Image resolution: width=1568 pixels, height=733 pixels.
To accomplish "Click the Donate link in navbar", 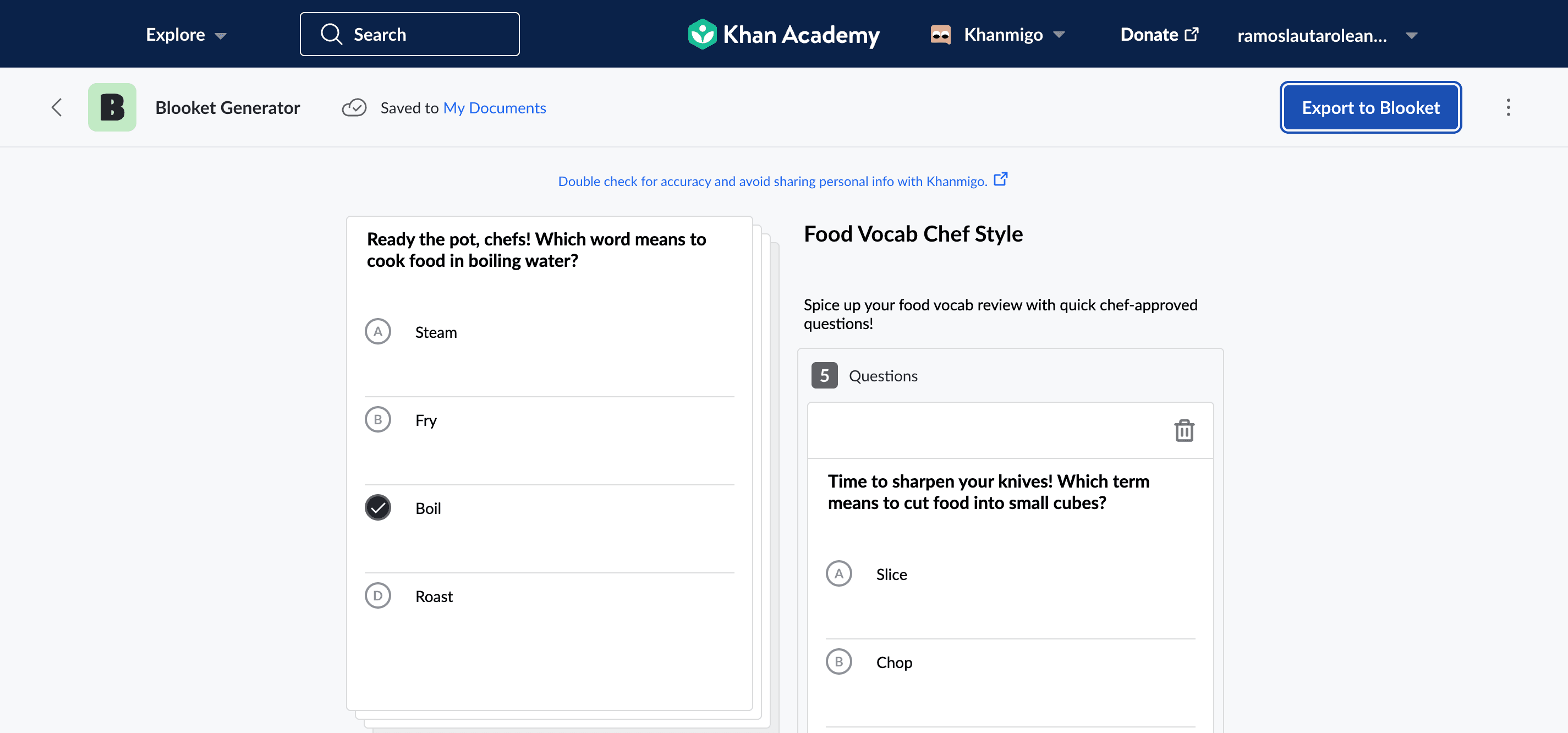I will [x=1159, y=35].
